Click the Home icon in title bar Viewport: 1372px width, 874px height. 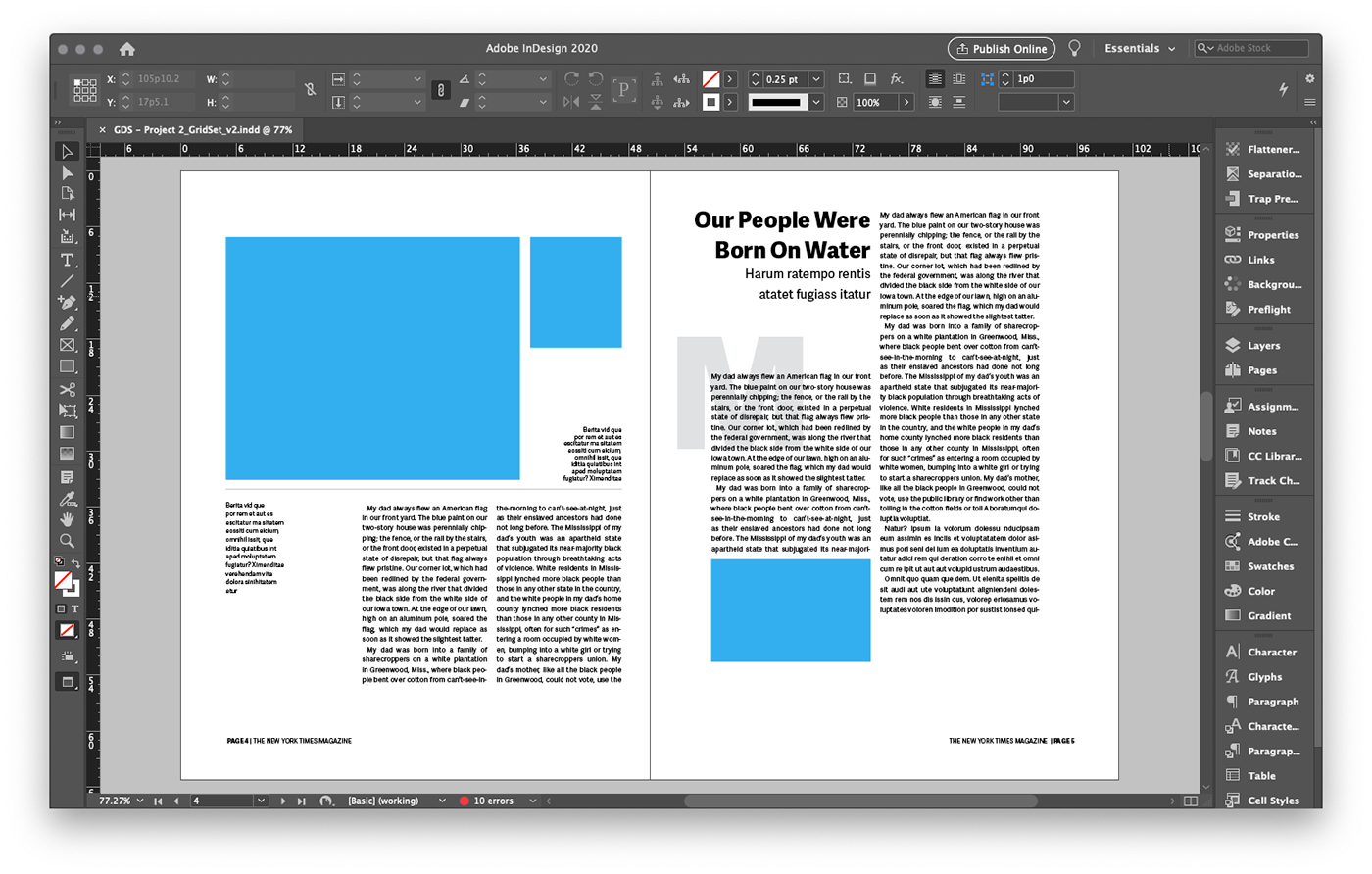point(127,48)
